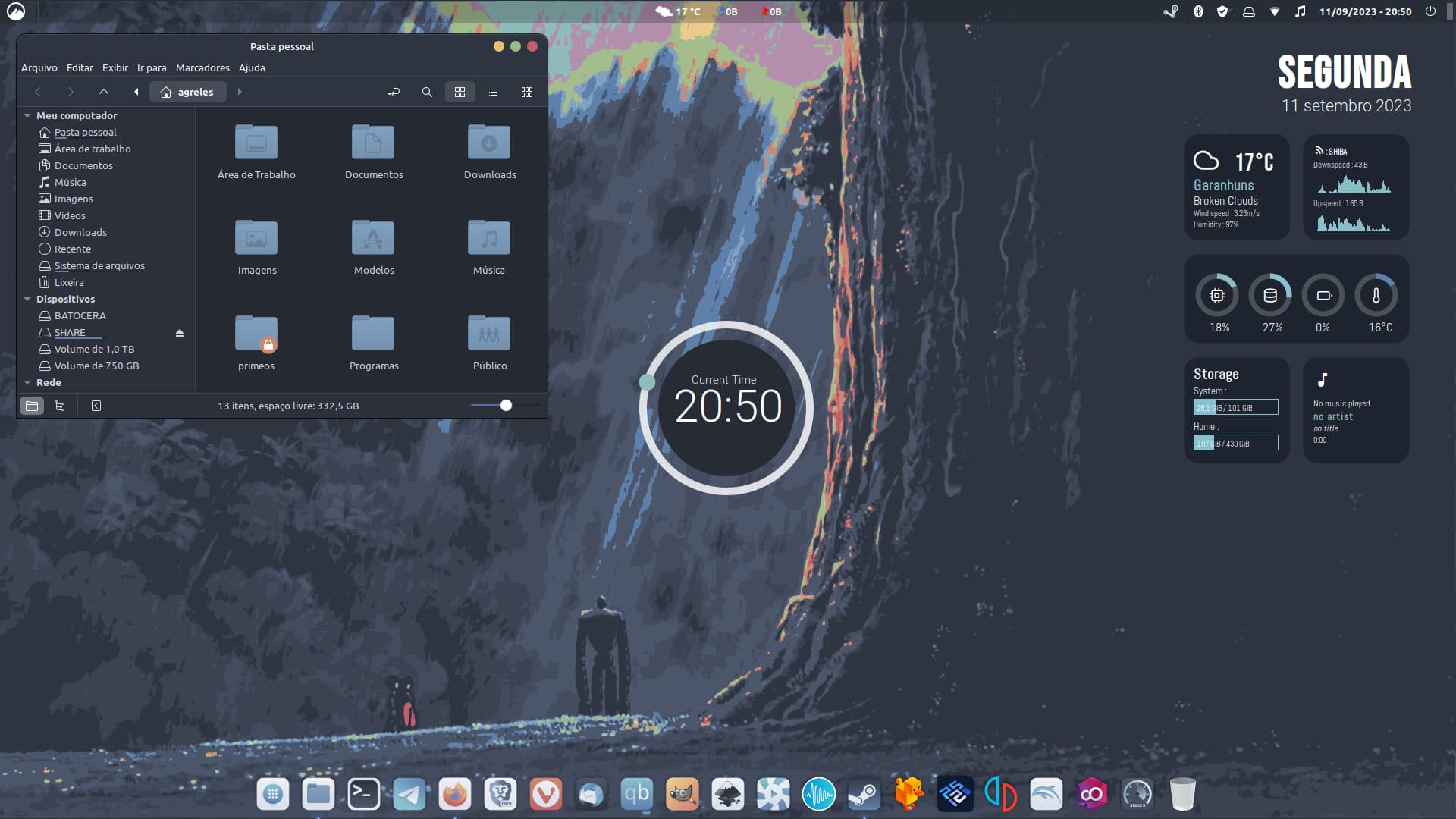This screenshot has width=1456, height=819.
Task: Select the Downloads folder icon
Action: [x=489, y=142]
